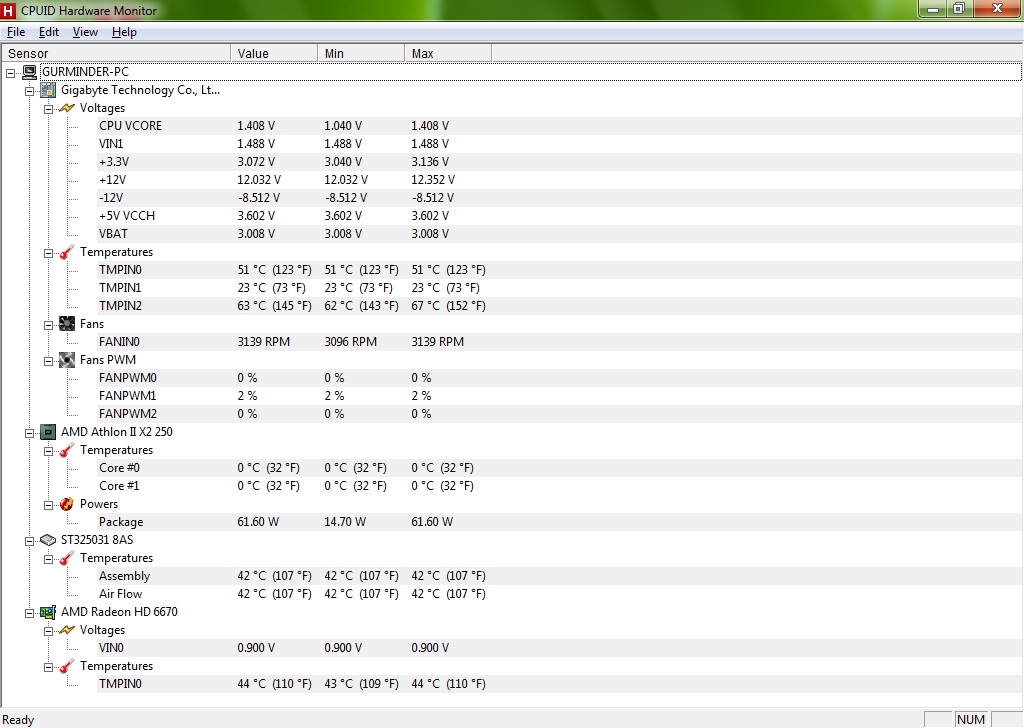Click the thermometer icon for ST325031 Temperatures
Screen dimensions: 1024x728
tap(67, 558)
